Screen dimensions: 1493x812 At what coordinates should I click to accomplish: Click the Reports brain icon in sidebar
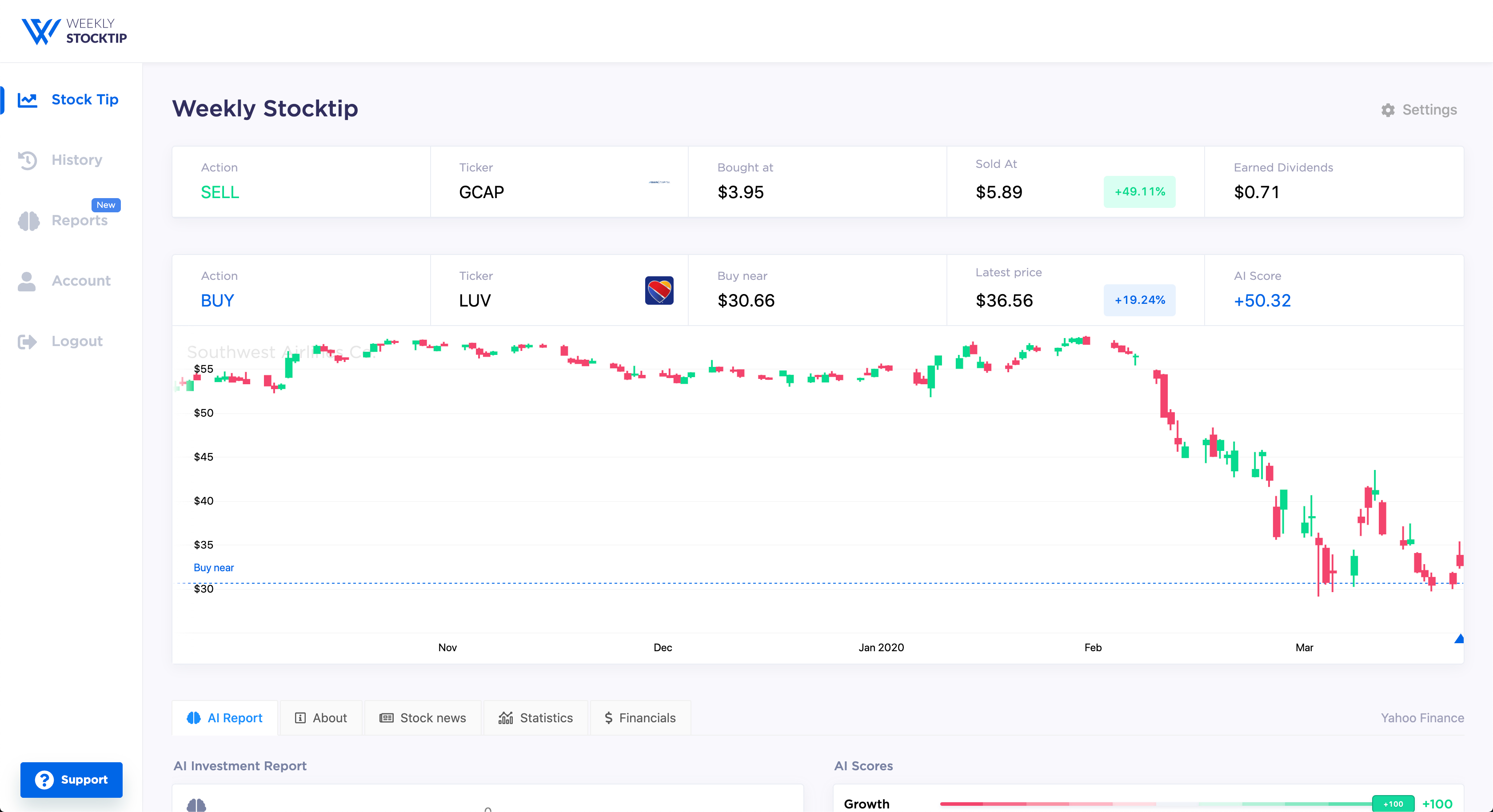point(27,220)
